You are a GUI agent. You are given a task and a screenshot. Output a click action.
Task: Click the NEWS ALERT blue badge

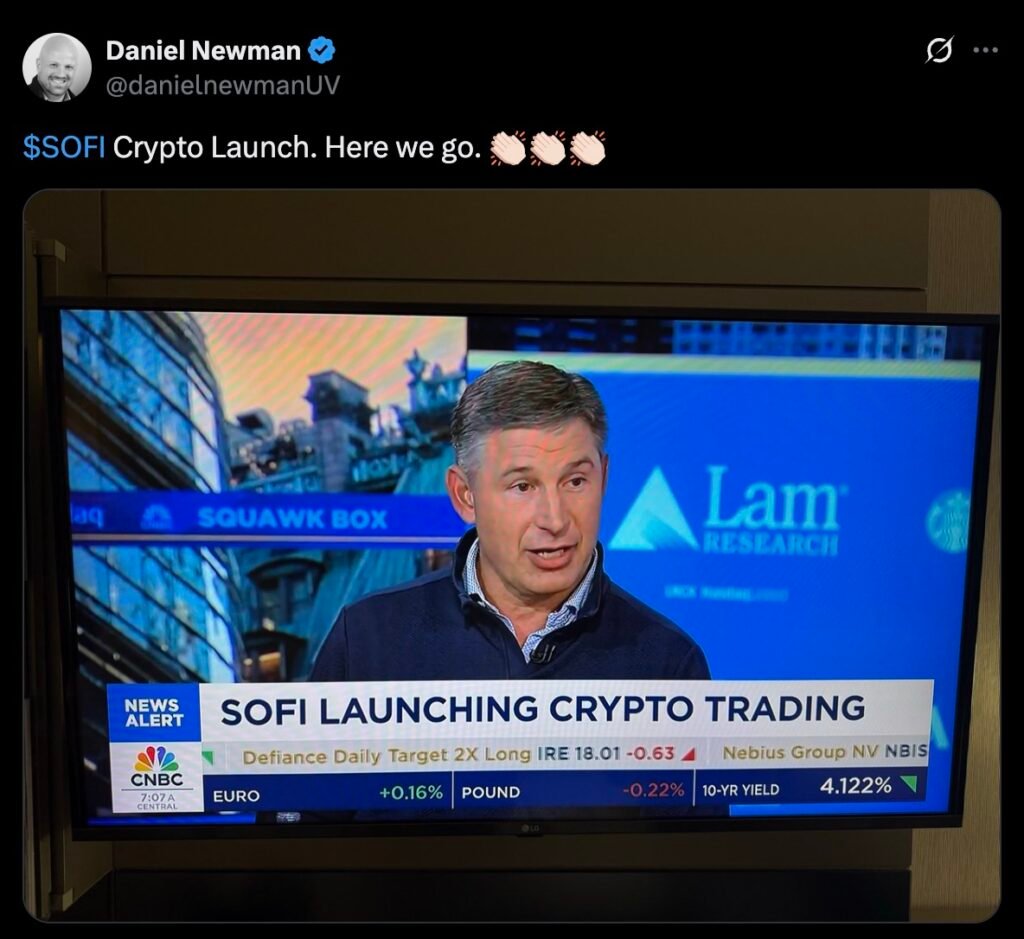154,713
